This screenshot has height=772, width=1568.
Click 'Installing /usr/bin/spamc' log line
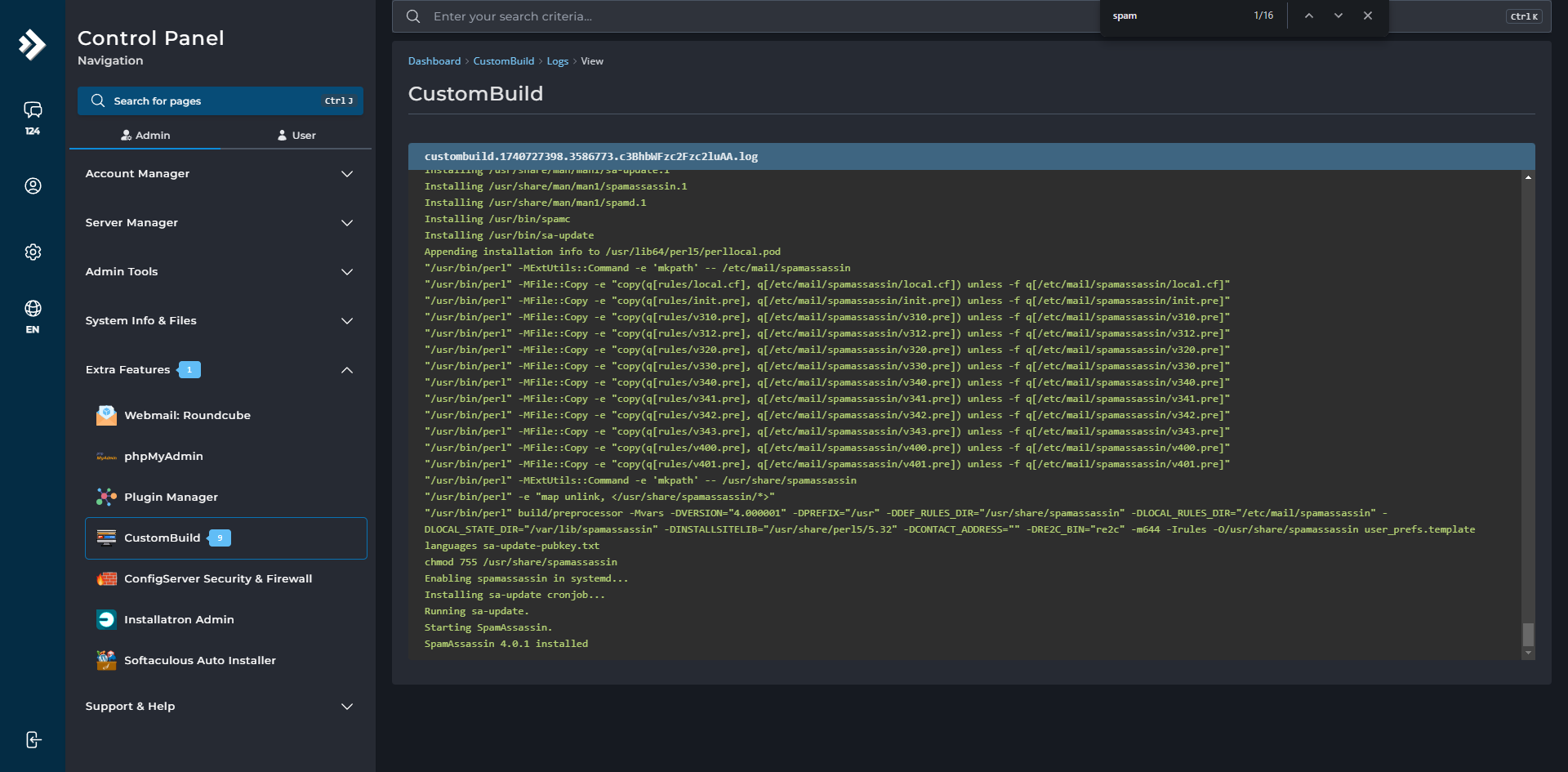[x=497, y=219]
